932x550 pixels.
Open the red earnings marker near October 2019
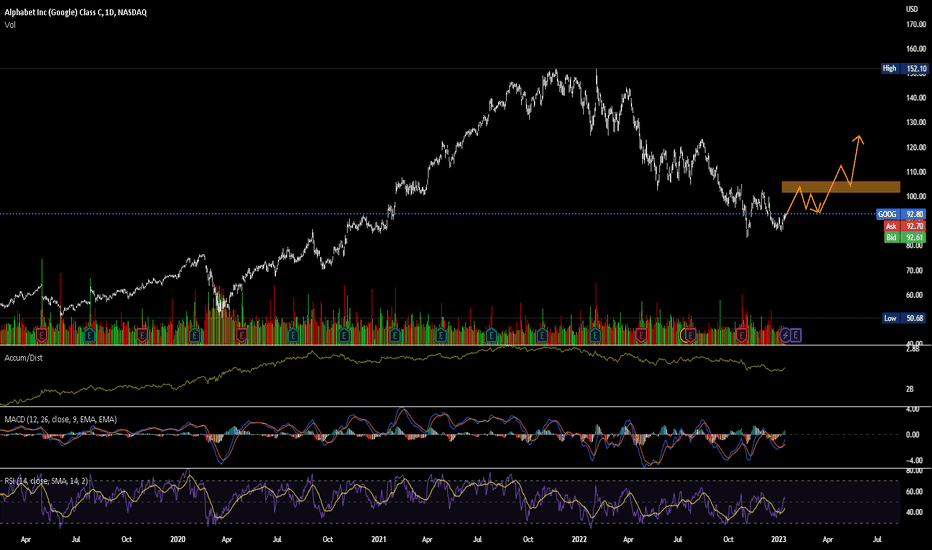(142, 335)
